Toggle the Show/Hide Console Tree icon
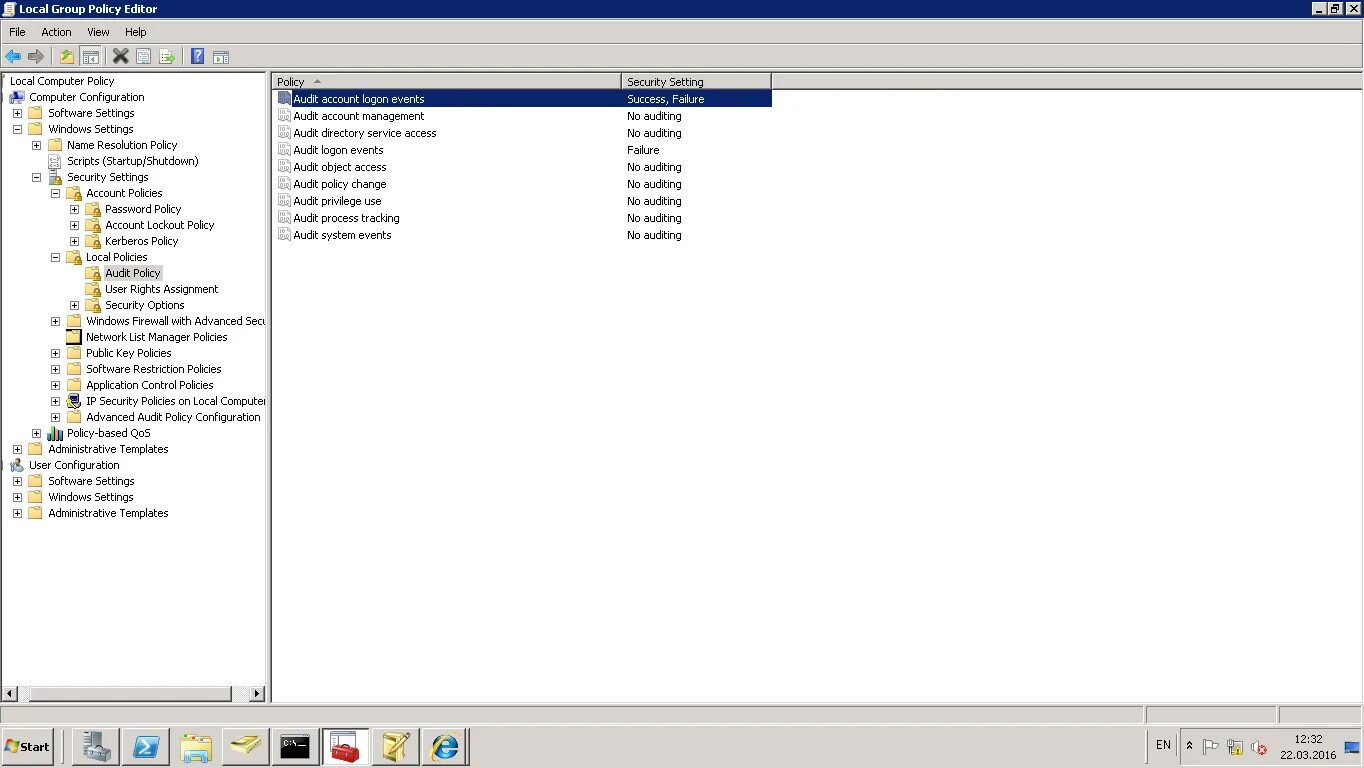Image resolution: width=1364 pixels, height=768 pixels. tap(91, 56)
